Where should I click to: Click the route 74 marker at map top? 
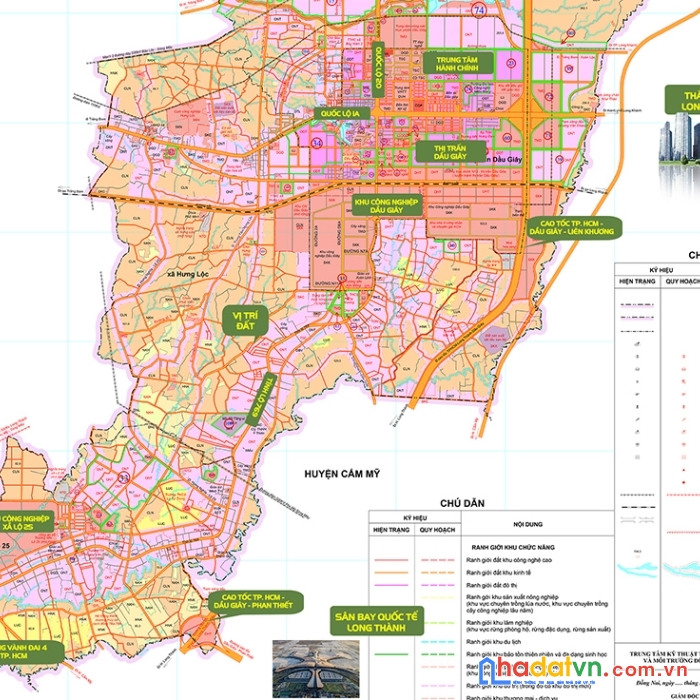tap(479, 10)
